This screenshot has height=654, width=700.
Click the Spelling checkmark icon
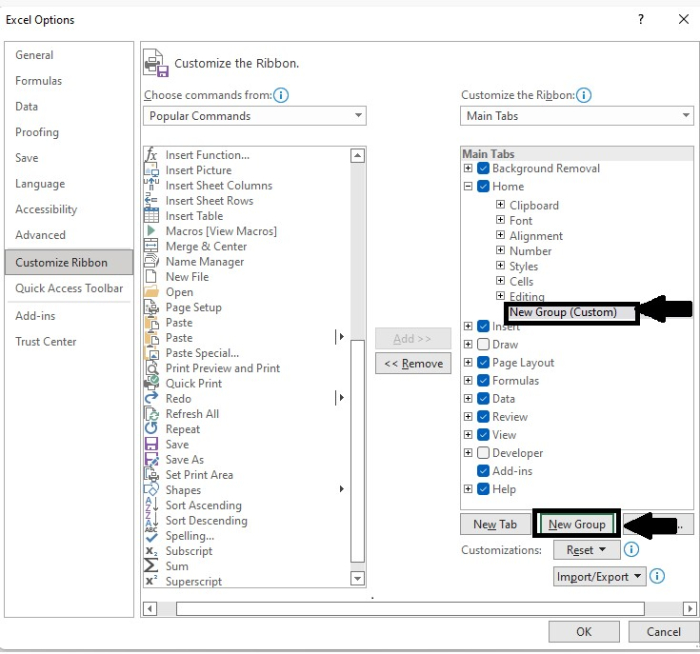pos(151,535)
